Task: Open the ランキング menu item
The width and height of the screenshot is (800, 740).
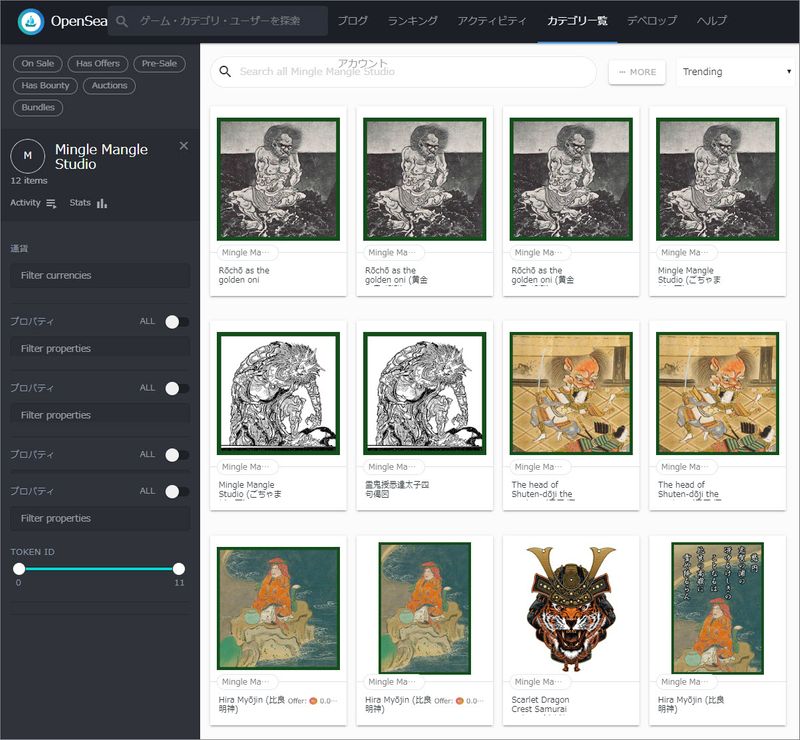Action: coord(412,21)
